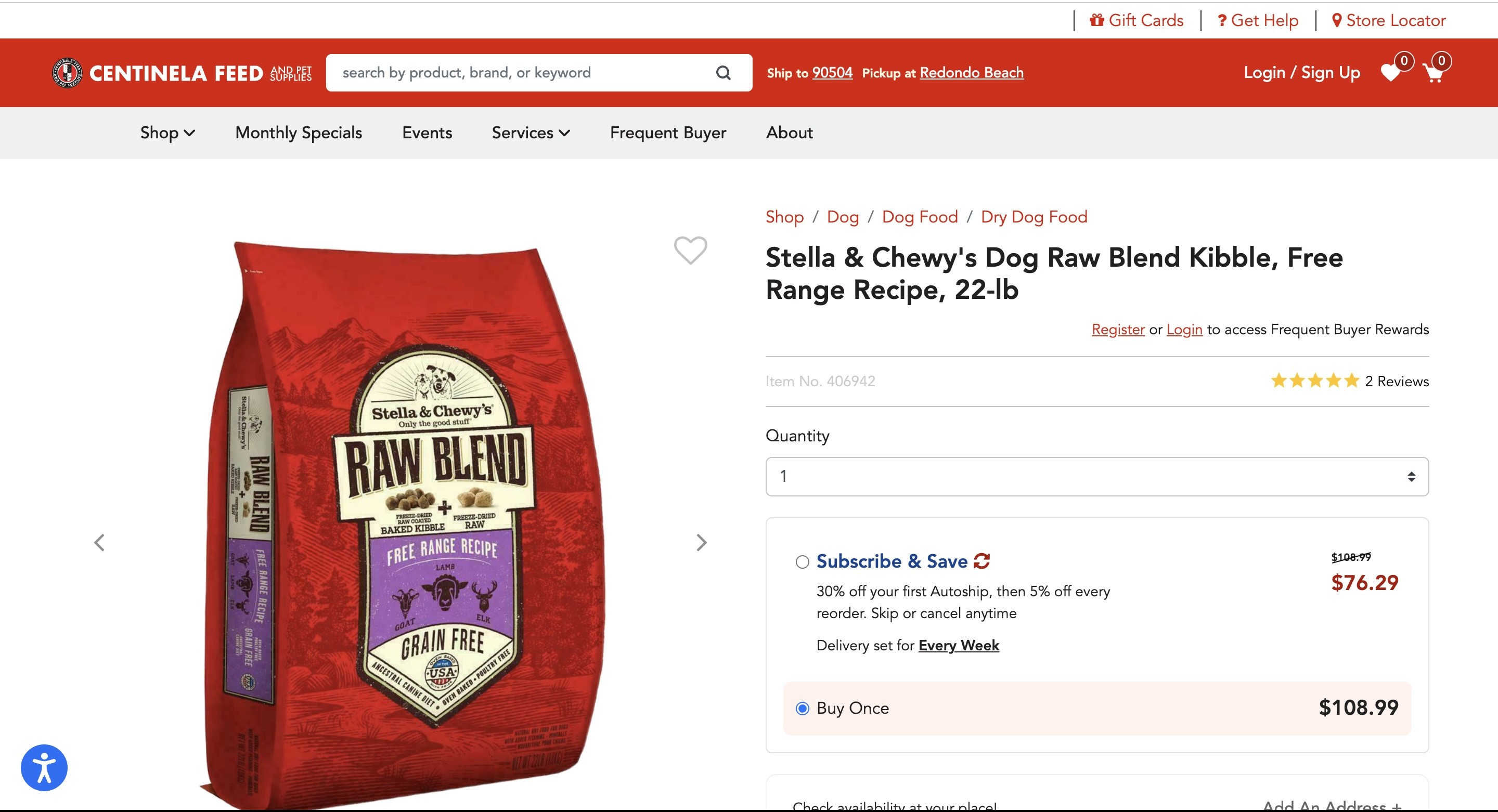Show previous product image arrow

(99, 542)
